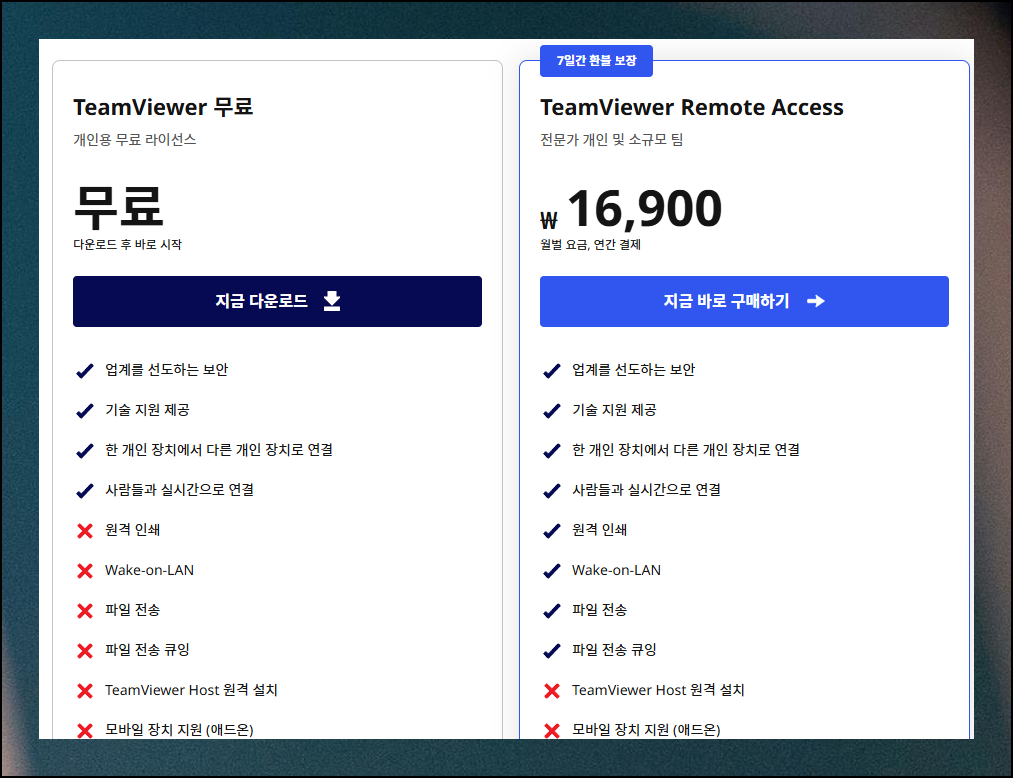Click the TeamViewer 무료 plan title
The height and width of the screenshot is (778, 1013).
click(x=163, y=107)
